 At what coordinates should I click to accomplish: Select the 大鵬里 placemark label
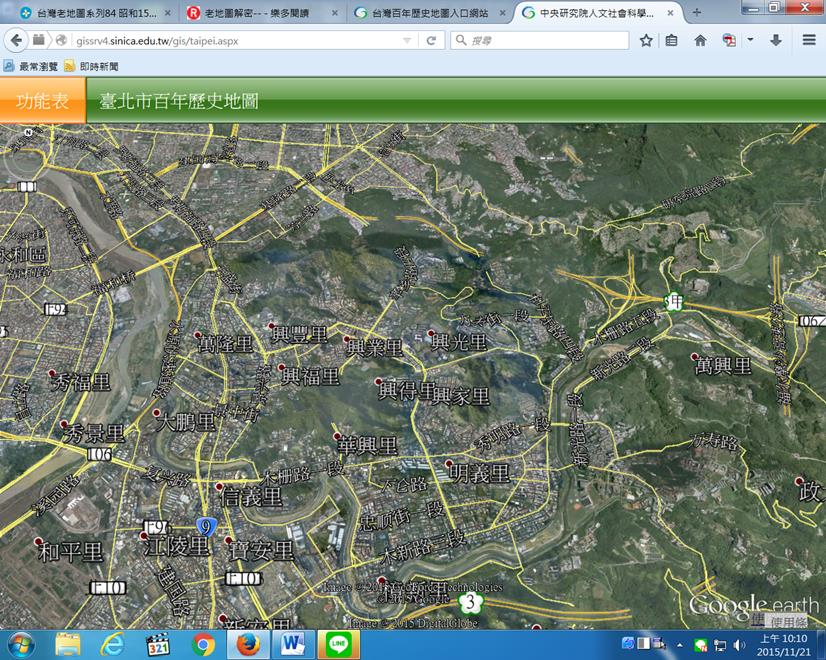coord(185,422)
